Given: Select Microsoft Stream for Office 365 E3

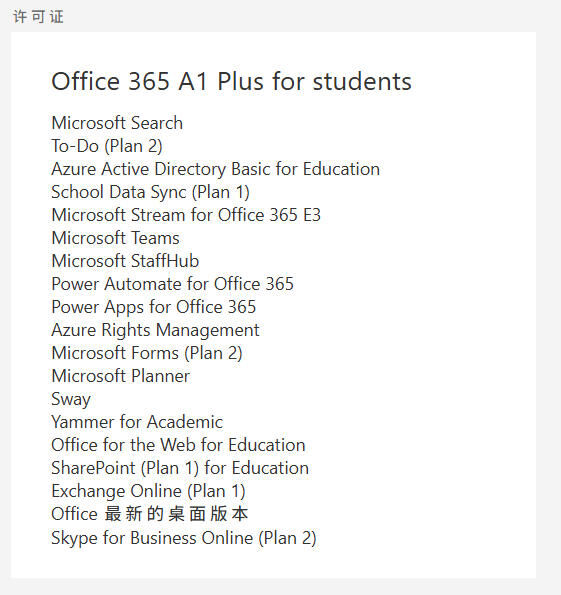Looking at the screenshot, I should click(186, 215).
